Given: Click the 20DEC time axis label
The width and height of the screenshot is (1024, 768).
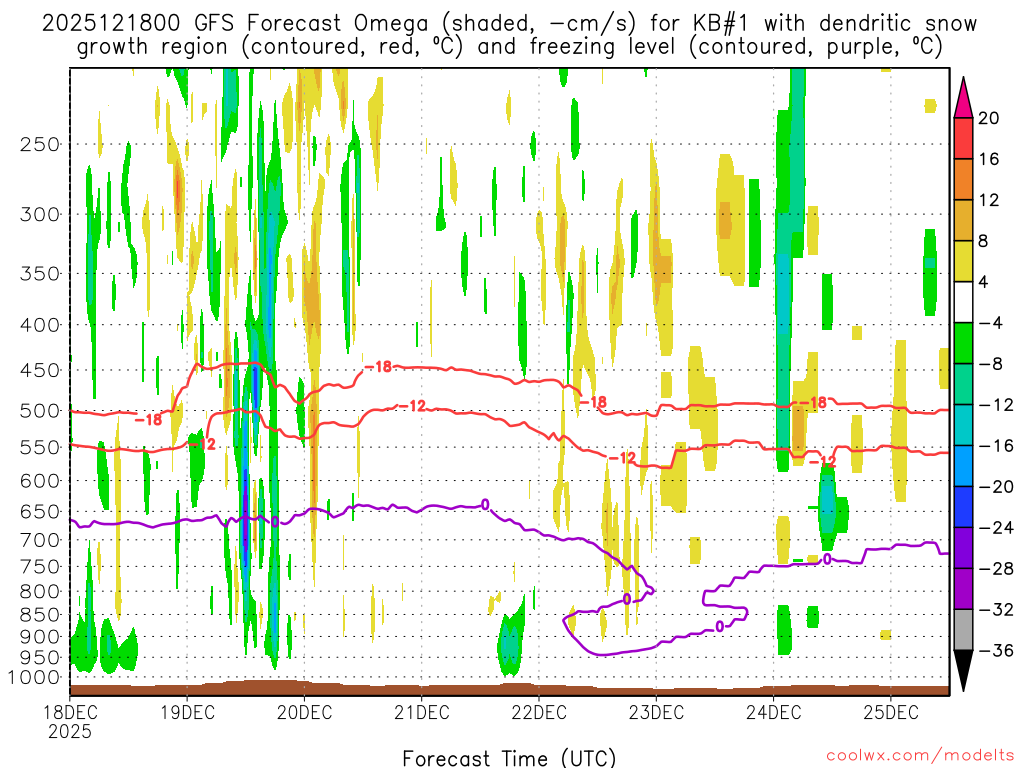Looking at the screenshot, I should 304,712.
